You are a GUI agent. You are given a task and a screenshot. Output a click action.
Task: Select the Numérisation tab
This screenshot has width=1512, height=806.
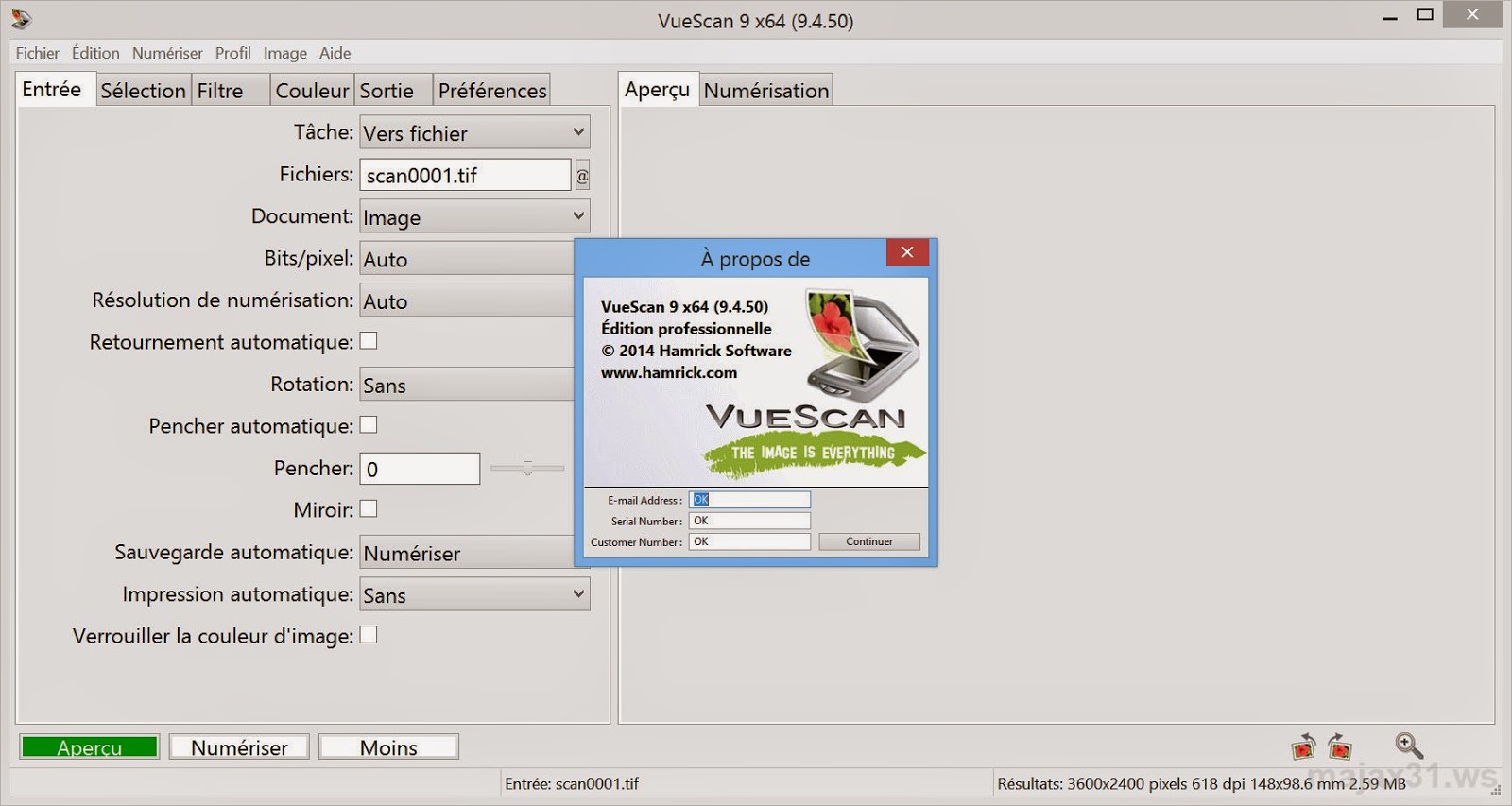tap(766, 91)
